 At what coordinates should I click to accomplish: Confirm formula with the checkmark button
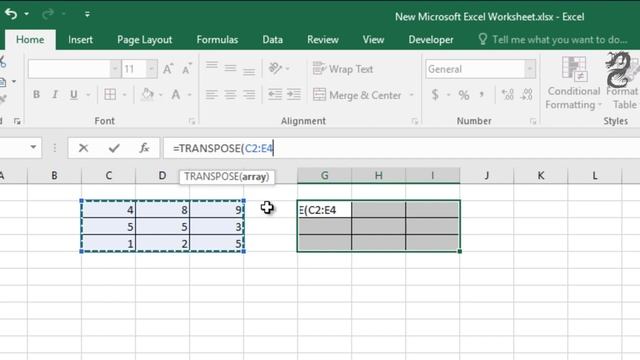114,148
